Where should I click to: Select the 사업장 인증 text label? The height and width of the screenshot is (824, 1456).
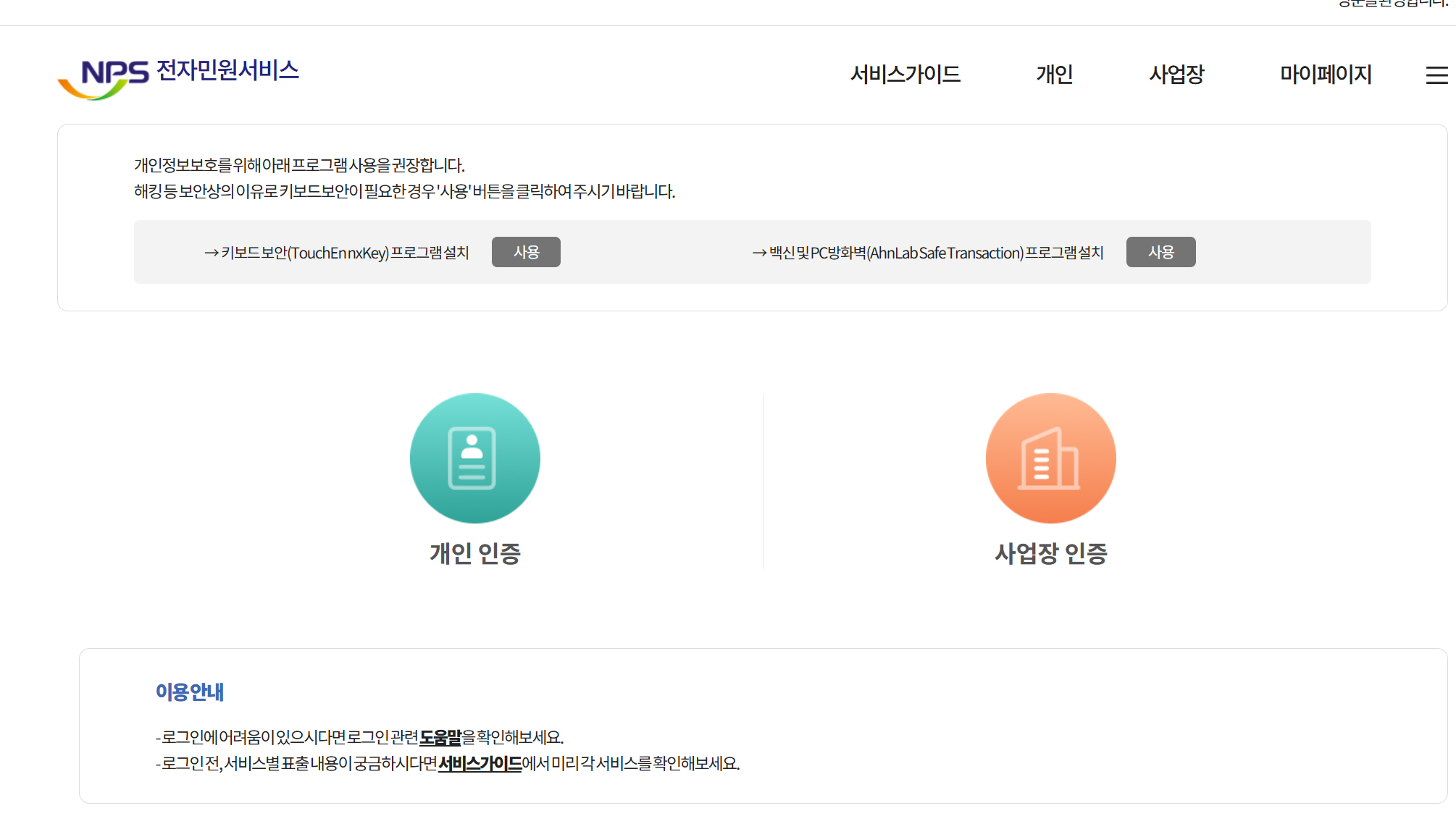click(1050, 553)
